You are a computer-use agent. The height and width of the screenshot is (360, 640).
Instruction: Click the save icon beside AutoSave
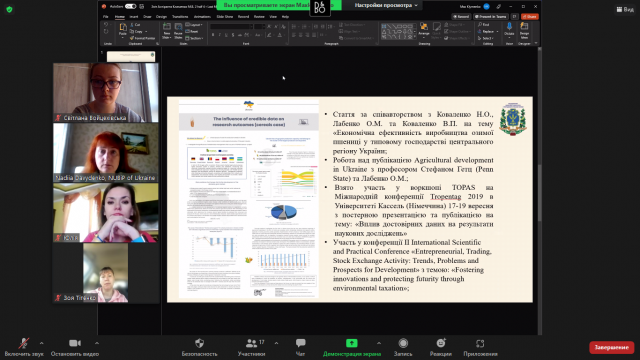coord(142,6)
